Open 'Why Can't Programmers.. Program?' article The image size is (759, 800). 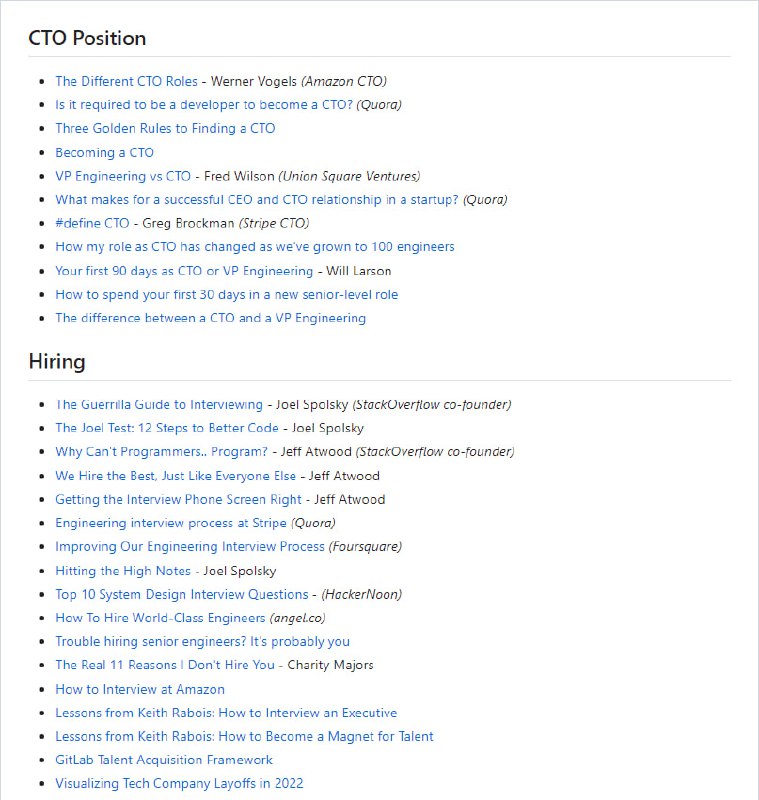pyautogui.click(x=161, y=452)
